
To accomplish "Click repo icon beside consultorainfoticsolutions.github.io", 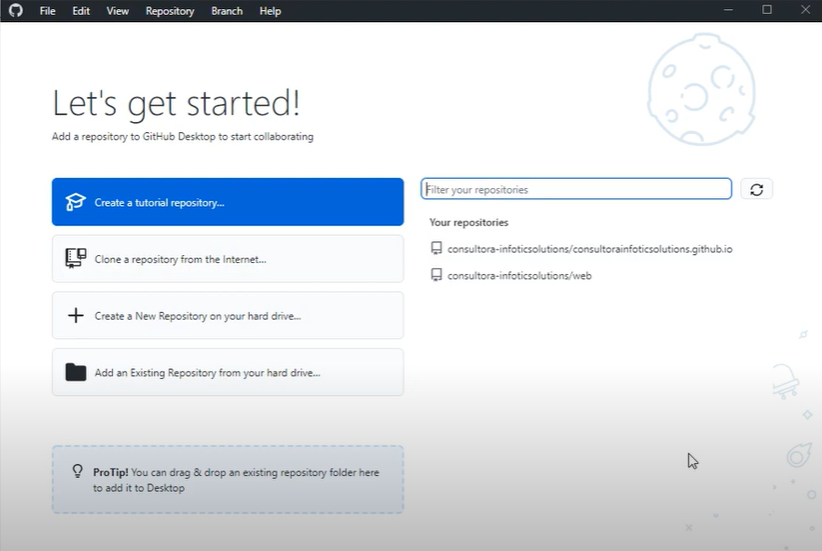I will click(436, 248).
